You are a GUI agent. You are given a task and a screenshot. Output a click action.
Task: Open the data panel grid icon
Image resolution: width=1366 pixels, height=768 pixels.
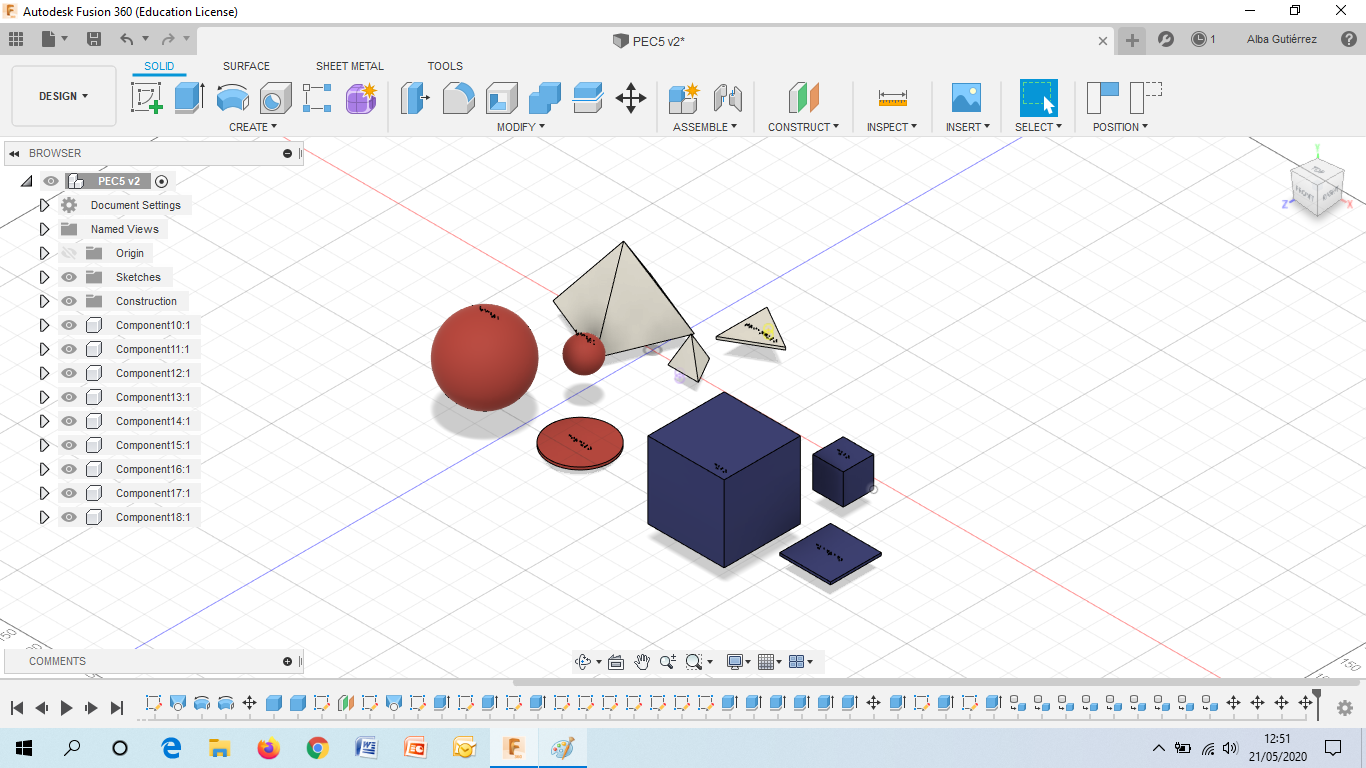pos(16,39)
